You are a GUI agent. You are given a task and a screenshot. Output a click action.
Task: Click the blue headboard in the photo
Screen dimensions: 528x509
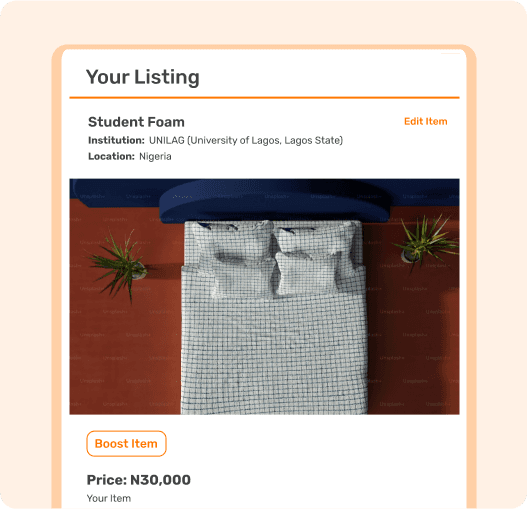tap(274, 202)
